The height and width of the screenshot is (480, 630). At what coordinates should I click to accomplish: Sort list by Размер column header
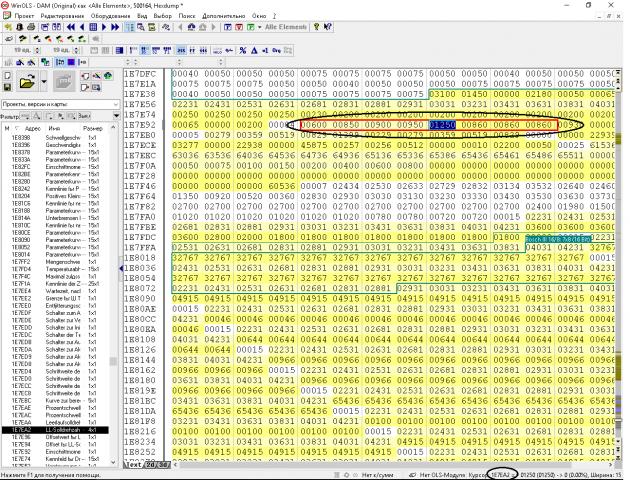point(92,129)
